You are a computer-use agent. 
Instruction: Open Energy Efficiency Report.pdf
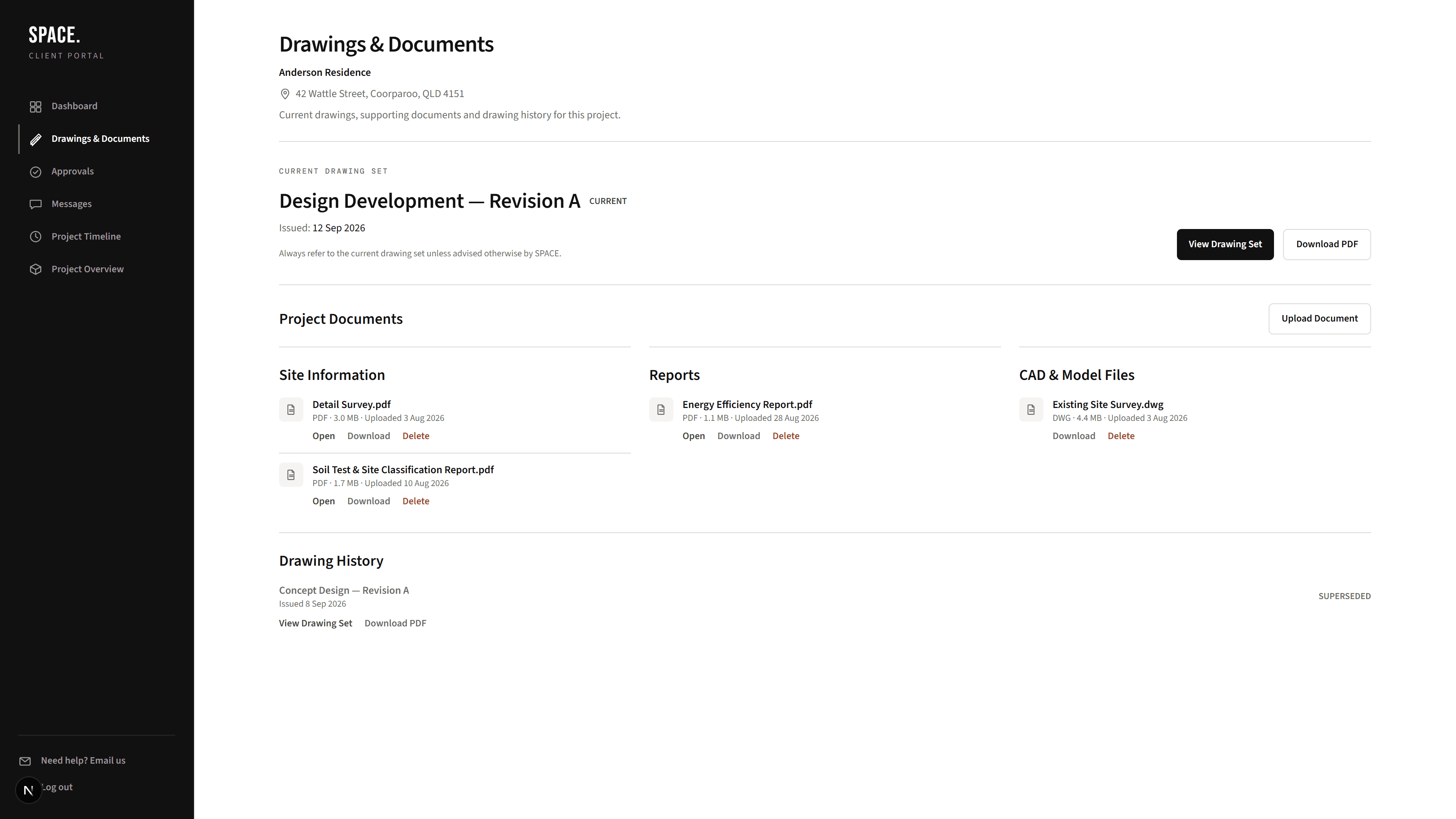click(693, 436)
